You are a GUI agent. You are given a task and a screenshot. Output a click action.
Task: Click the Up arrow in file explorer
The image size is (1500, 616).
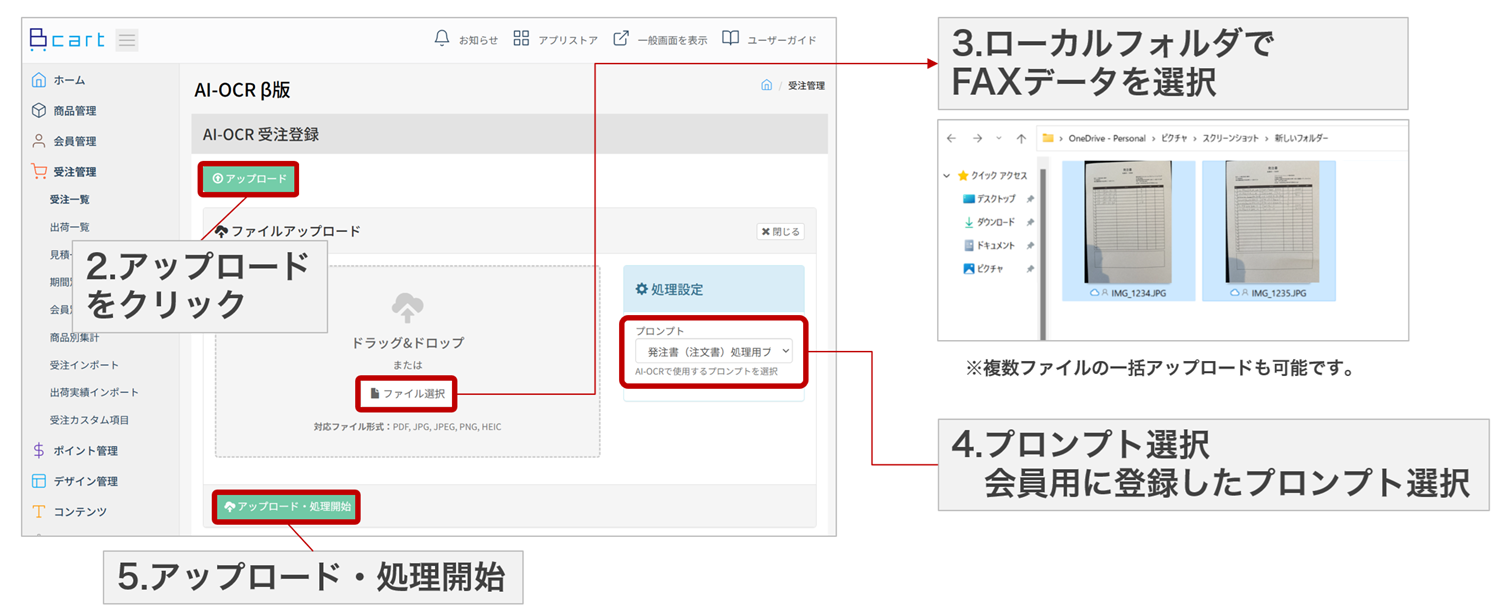pos(1020,138)
